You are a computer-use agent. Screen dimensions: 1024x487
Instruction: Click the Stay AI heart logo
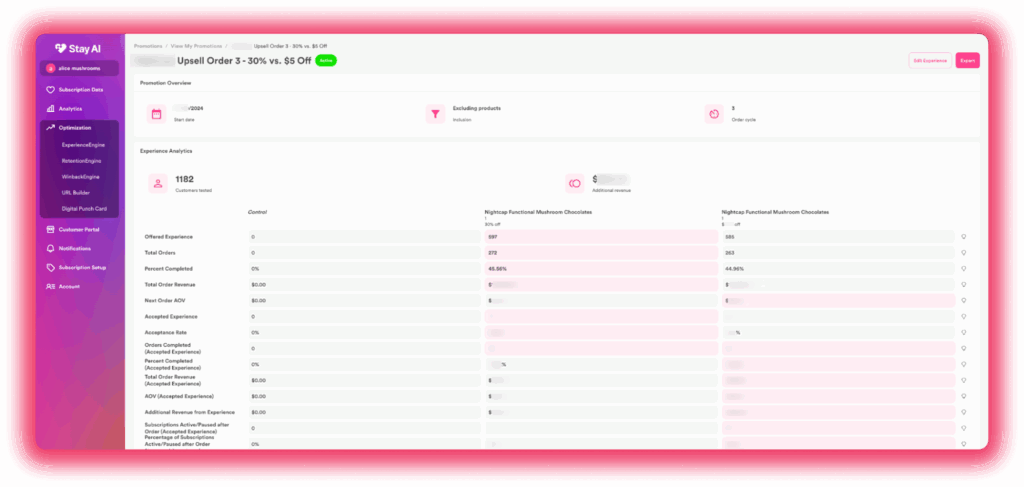pos(61,48)
